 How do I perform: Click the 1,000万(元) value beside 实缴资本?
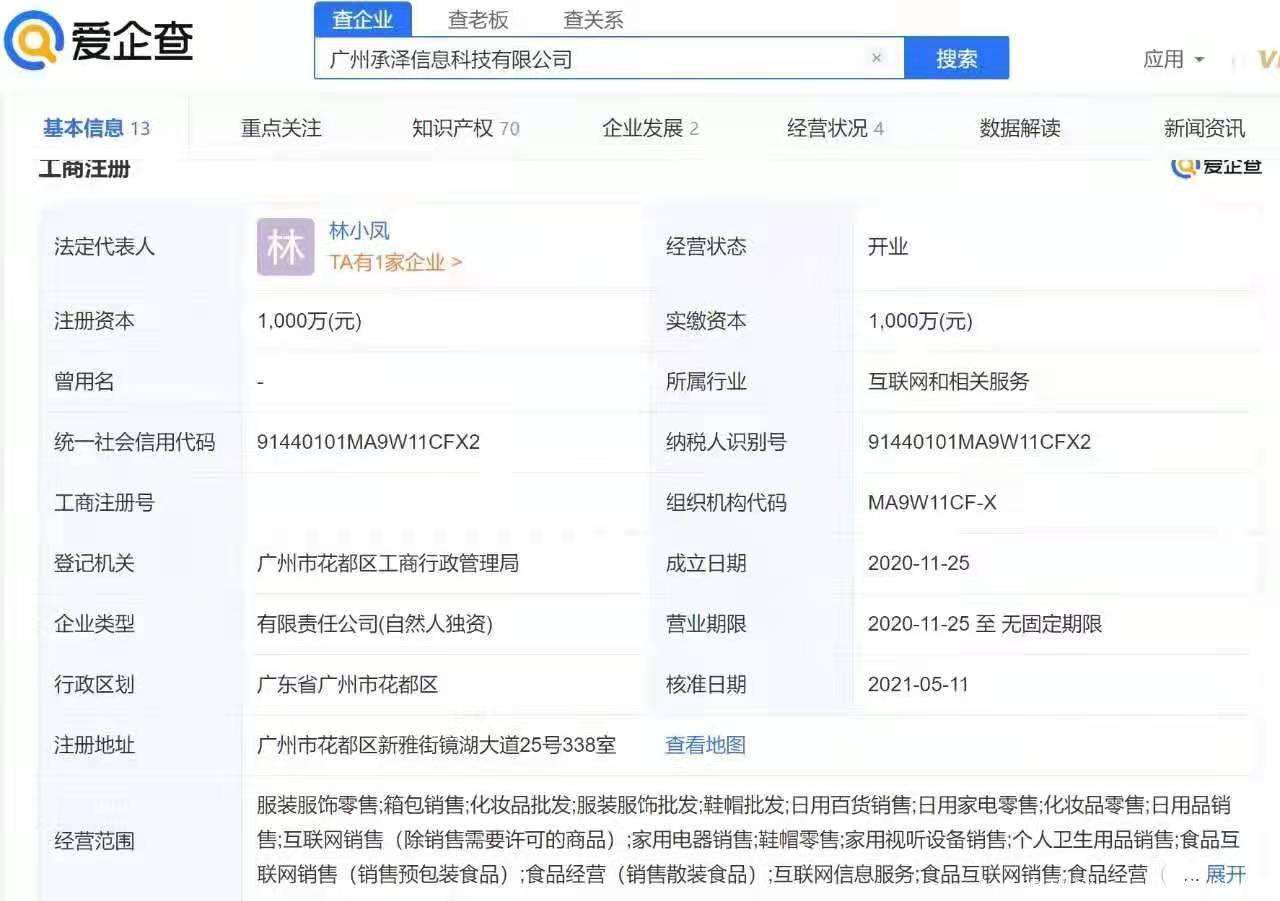920,321
